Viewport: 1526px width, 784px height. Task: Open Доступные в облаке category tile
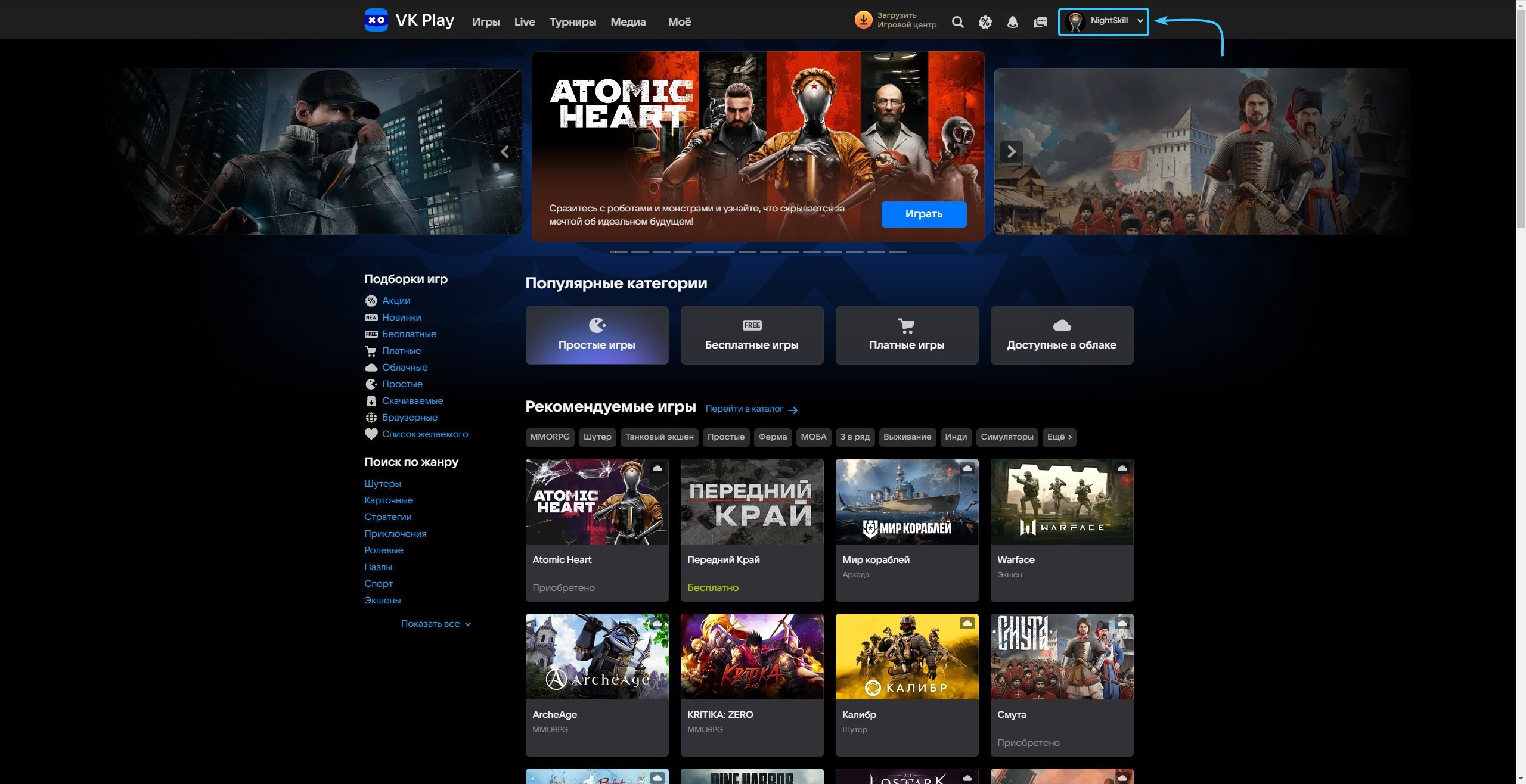(x=1062, y=335)
